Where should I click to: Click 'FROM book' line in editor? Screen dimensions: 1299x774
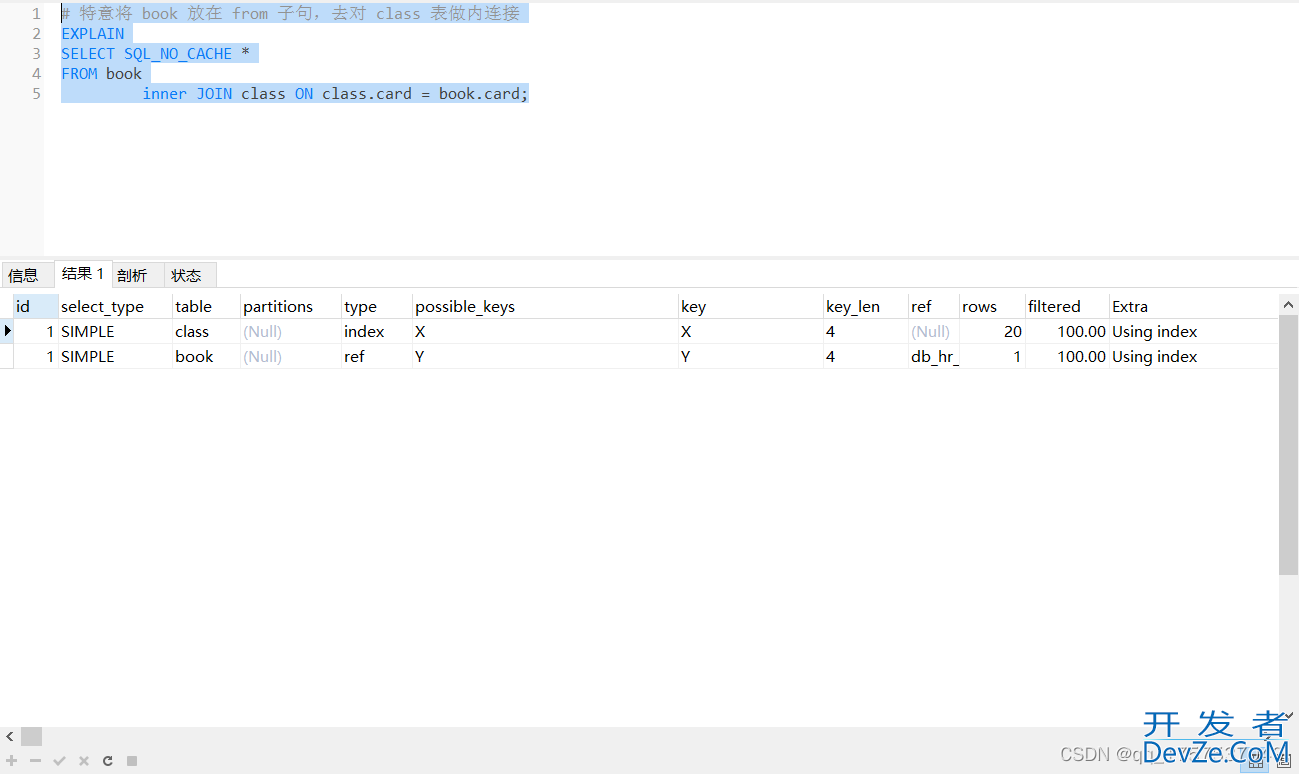point(102,74)
